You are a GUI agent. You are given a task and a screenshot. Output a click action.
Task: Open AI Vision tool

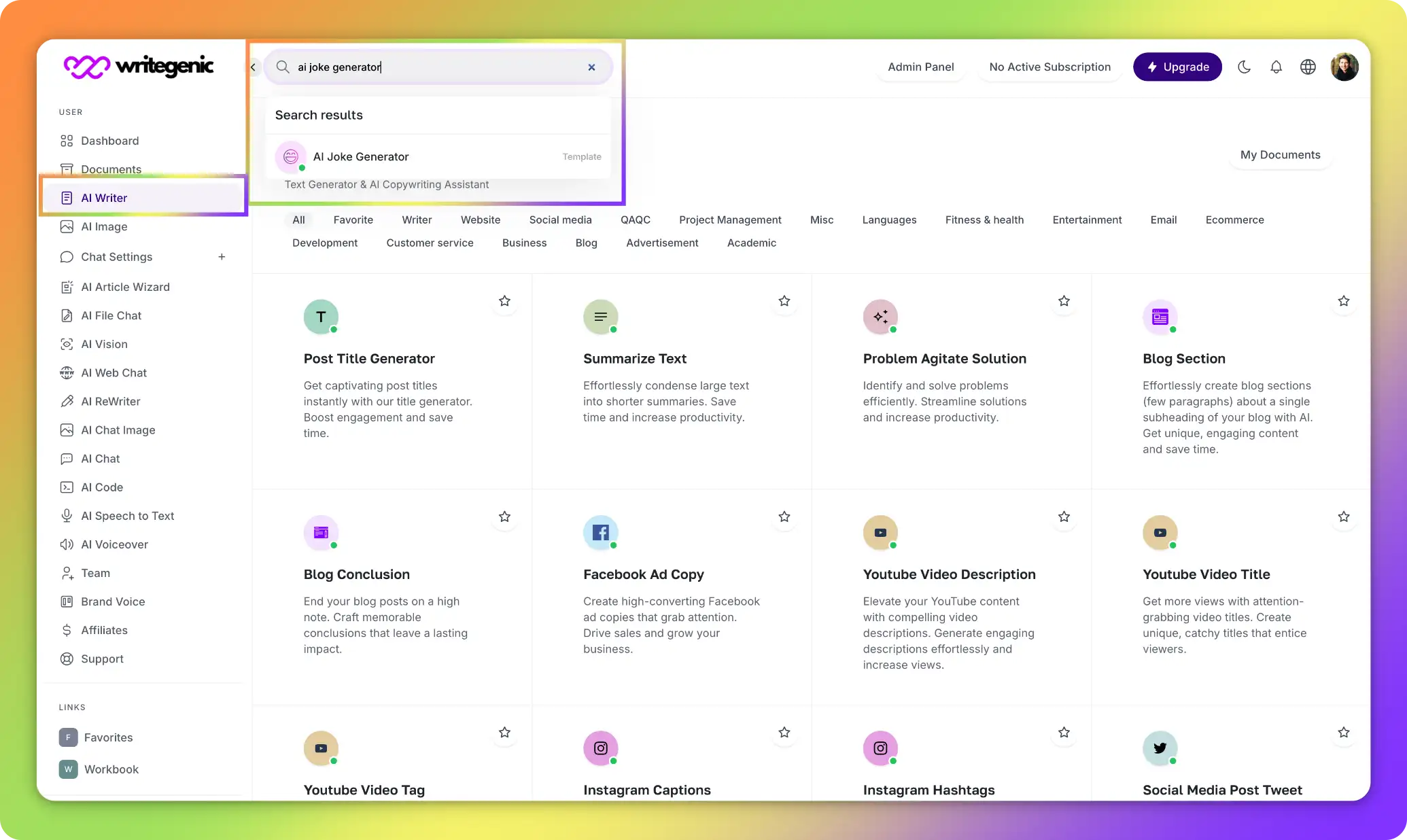tap(104, 344)
